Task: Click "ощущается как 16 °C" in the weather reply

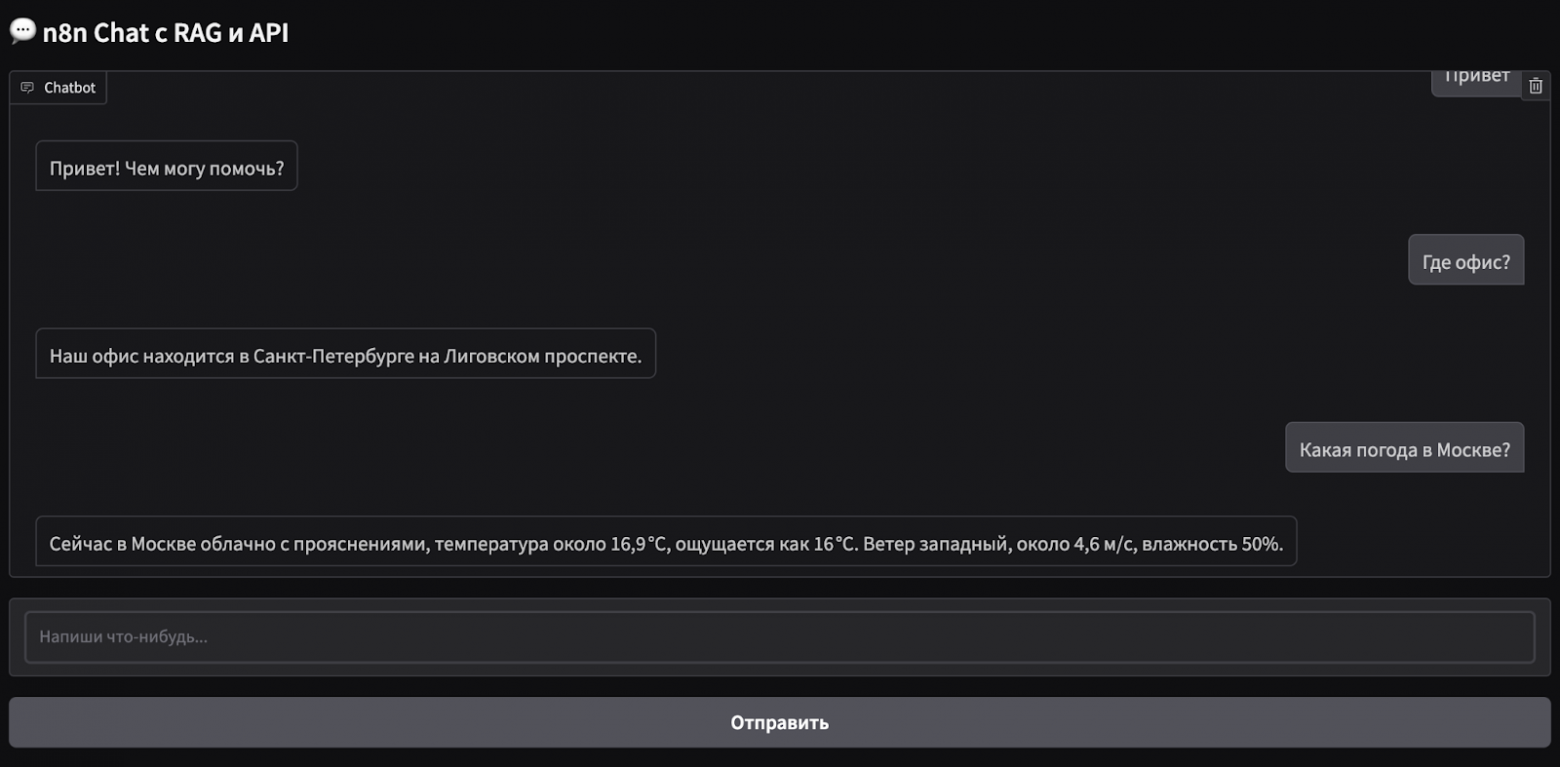Action: (765, 544)
